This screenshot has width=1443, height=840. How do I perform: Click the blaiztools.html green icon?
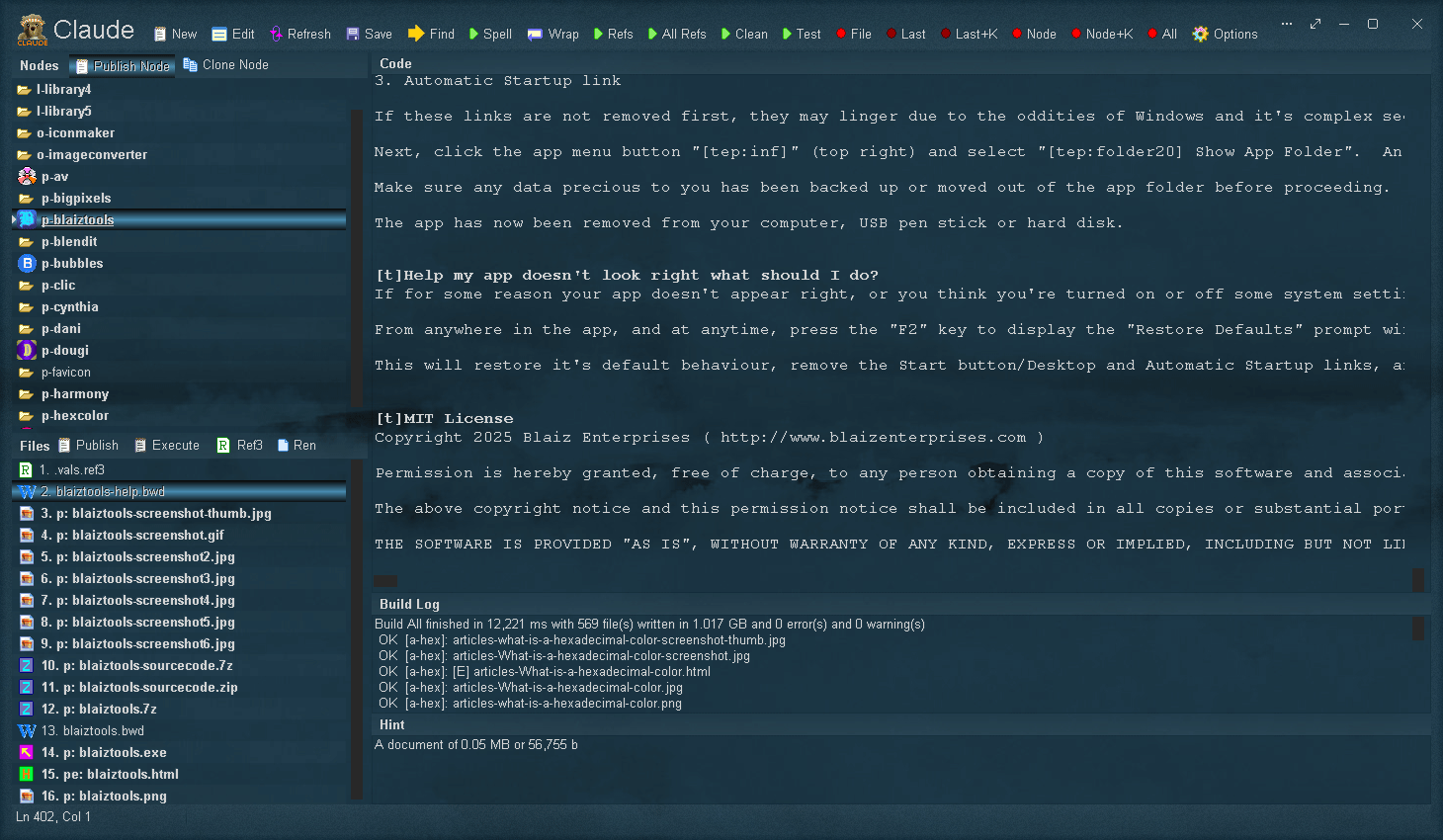27,774
